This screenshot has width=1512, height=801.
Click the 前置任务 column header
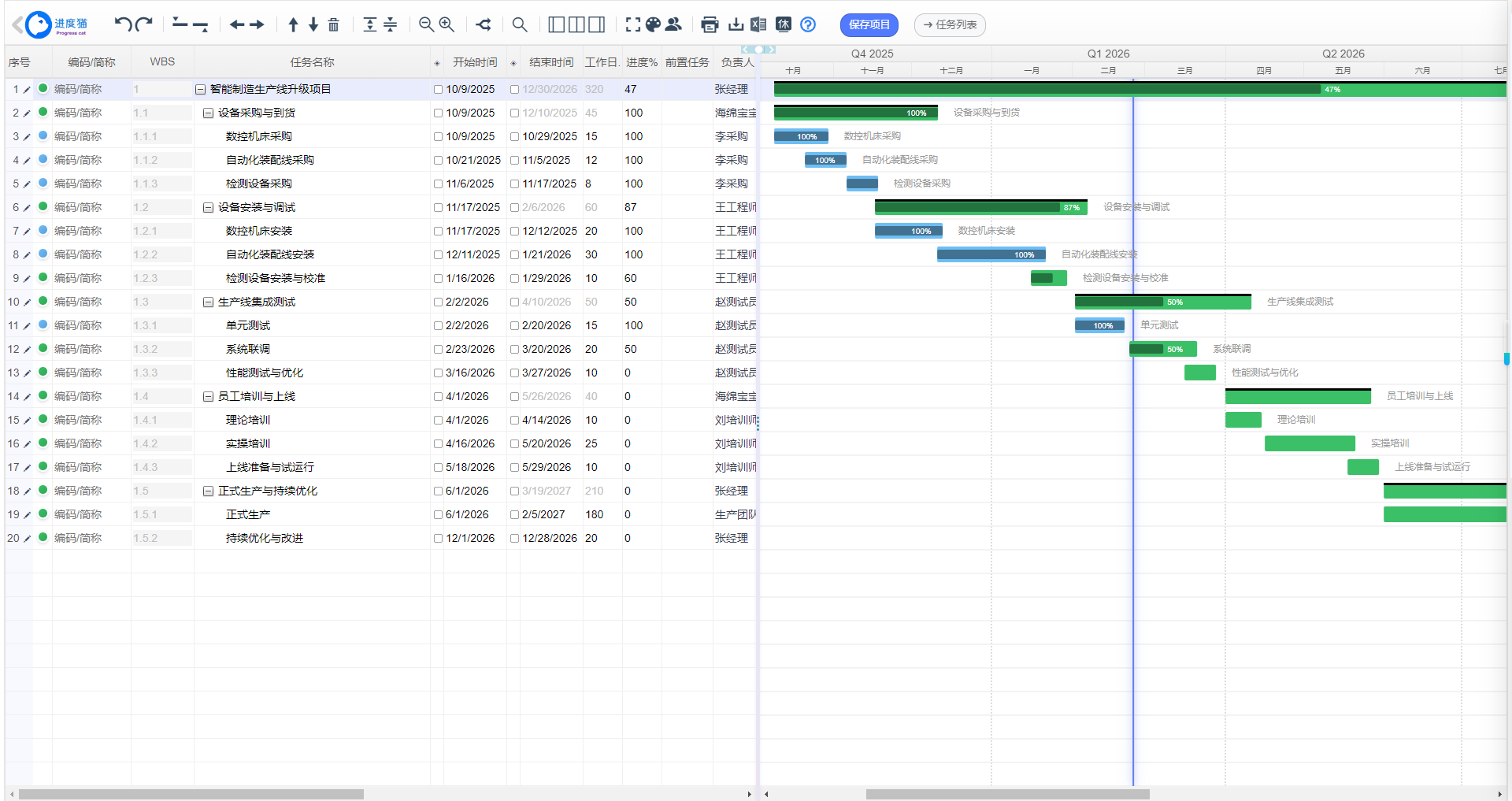[687, 62]
